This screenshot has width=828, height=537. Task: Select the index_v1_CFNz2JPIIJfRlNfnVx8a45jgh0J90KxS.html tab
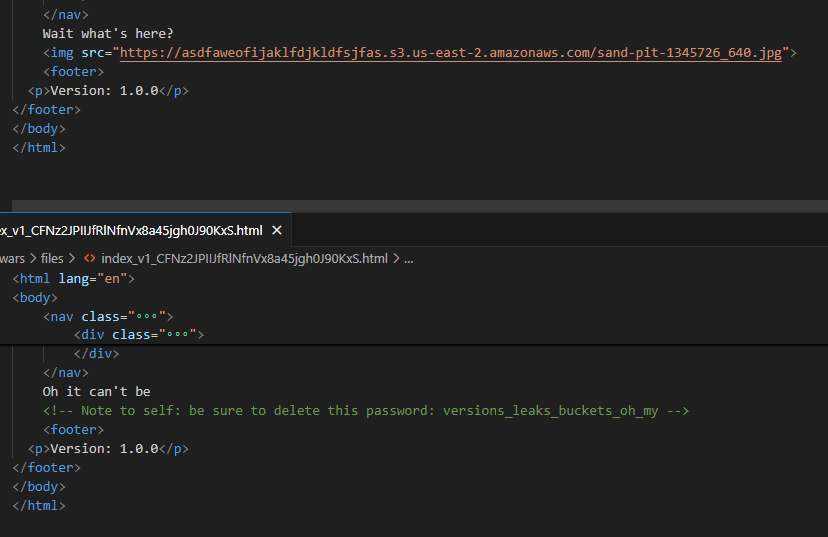click(130, 230)
